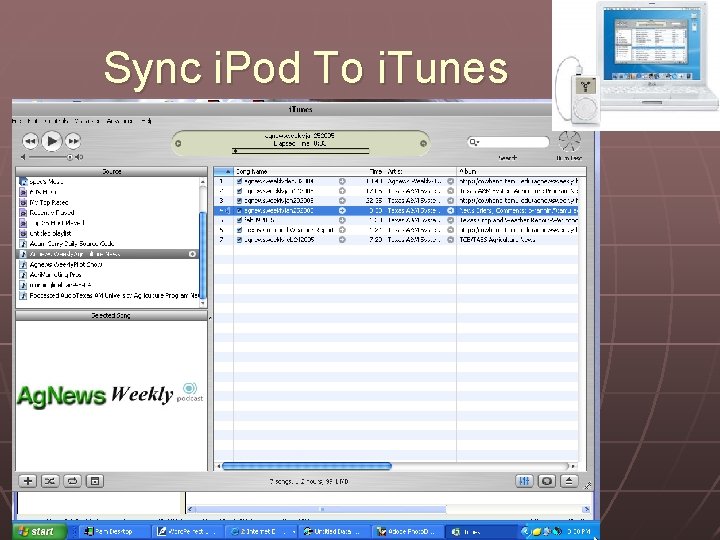Uncheck the checkbox of track 6
720x540 pixels.
239,230
